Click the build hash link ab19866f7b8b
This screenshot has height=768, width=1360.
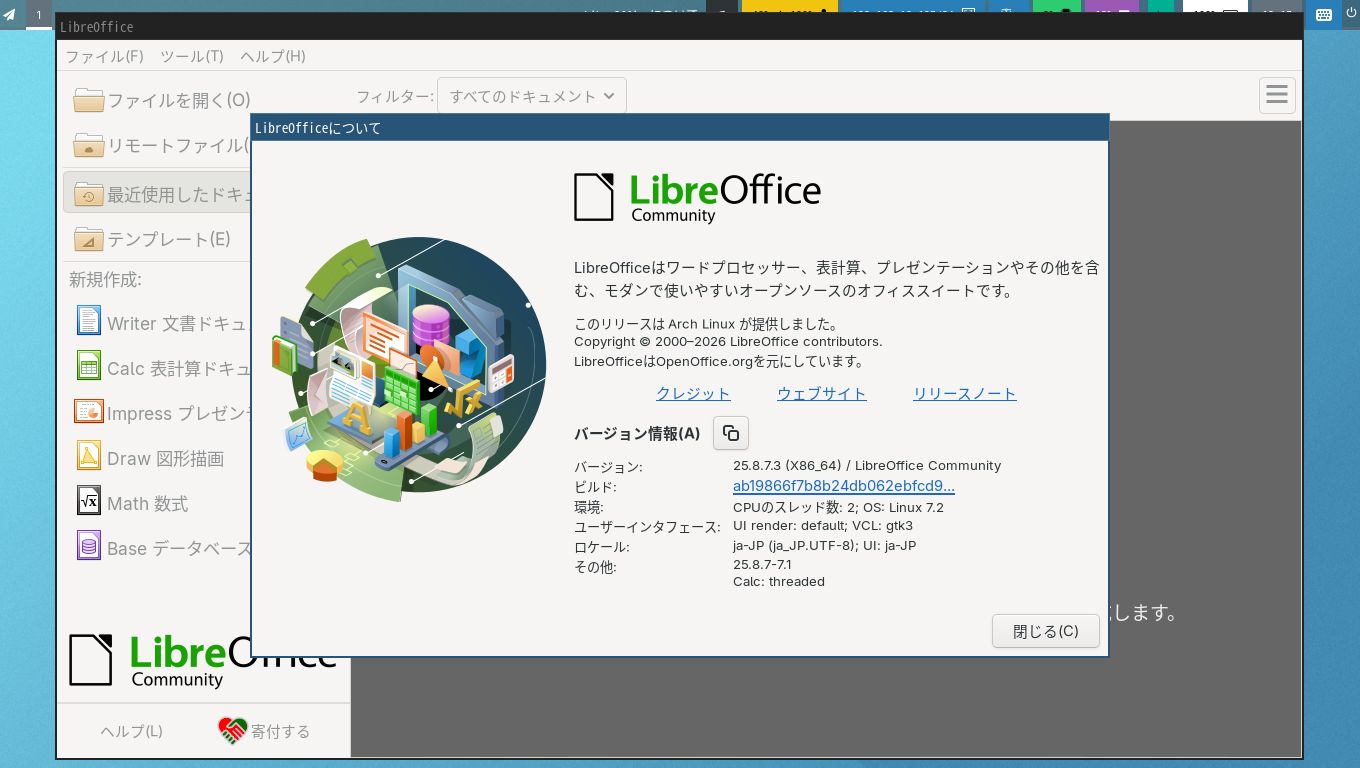coord(844,486)
